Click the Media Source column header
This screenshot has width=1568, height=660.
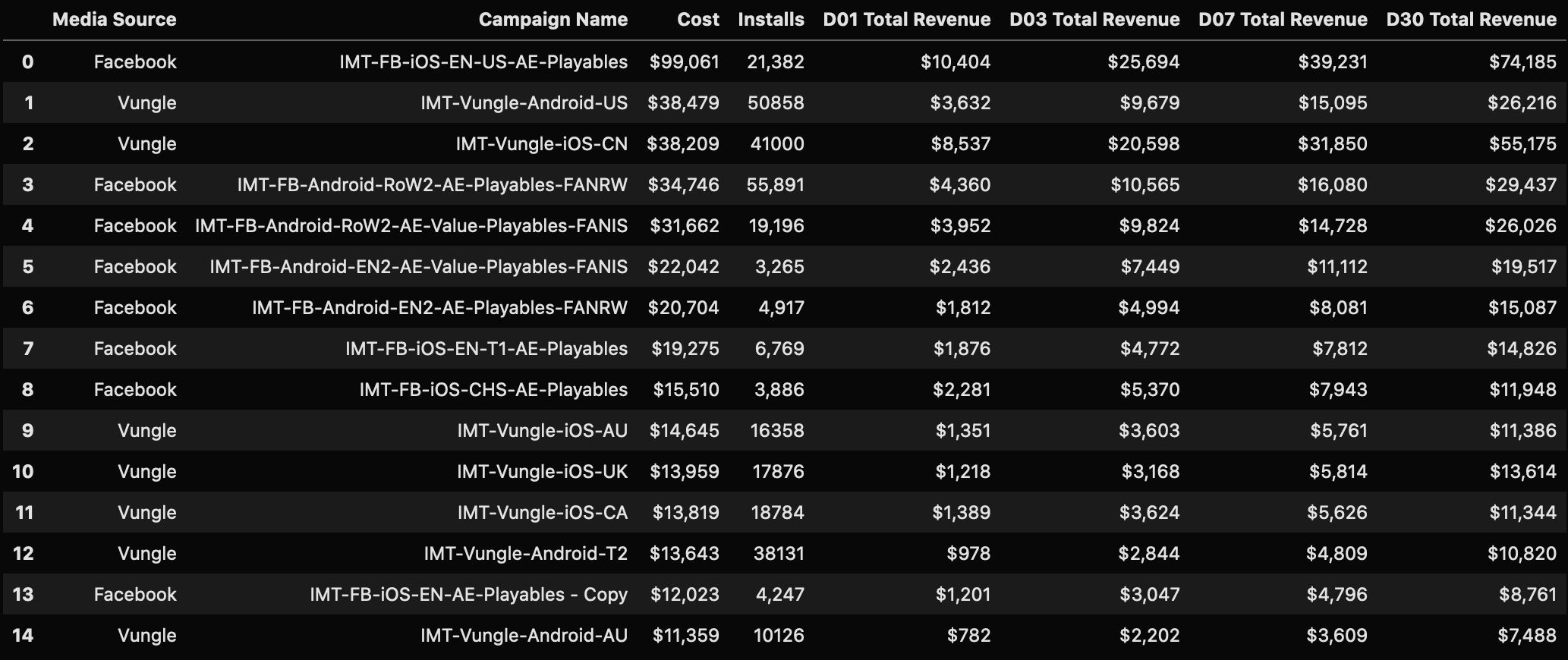click(114, 20)
